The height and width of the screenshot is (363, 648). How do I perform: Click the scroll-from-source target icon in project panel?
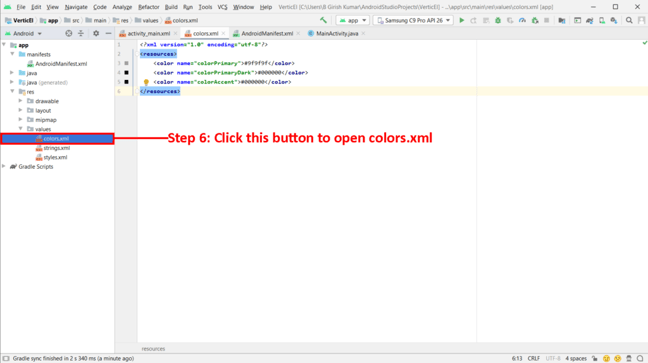click(69, 33)
